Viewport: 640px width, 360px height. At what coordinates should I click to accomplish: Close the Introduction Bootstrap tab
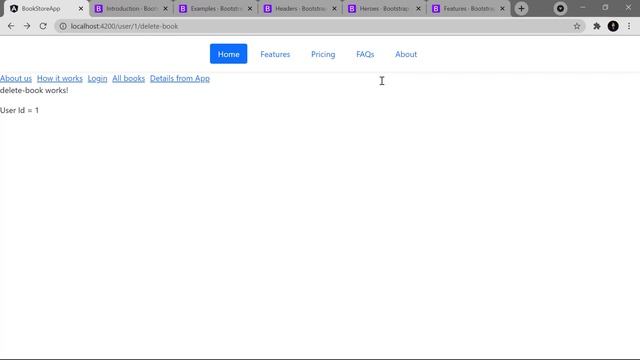165,9
